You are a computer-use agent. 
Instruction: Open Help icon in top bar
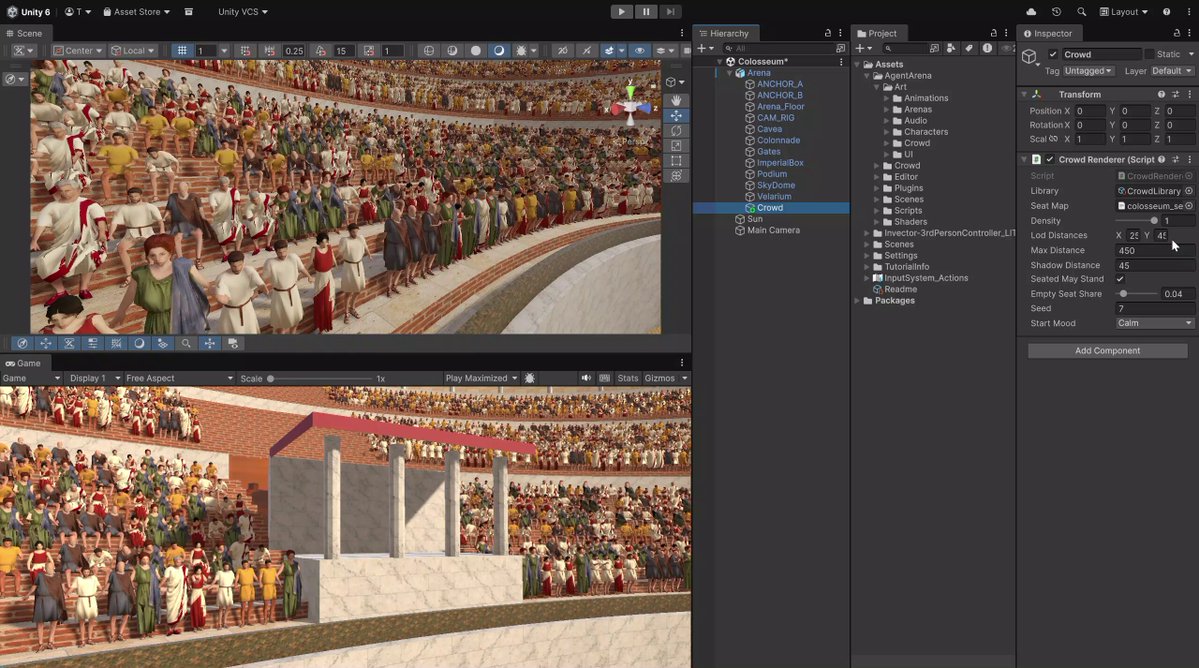click(1166, 11)
